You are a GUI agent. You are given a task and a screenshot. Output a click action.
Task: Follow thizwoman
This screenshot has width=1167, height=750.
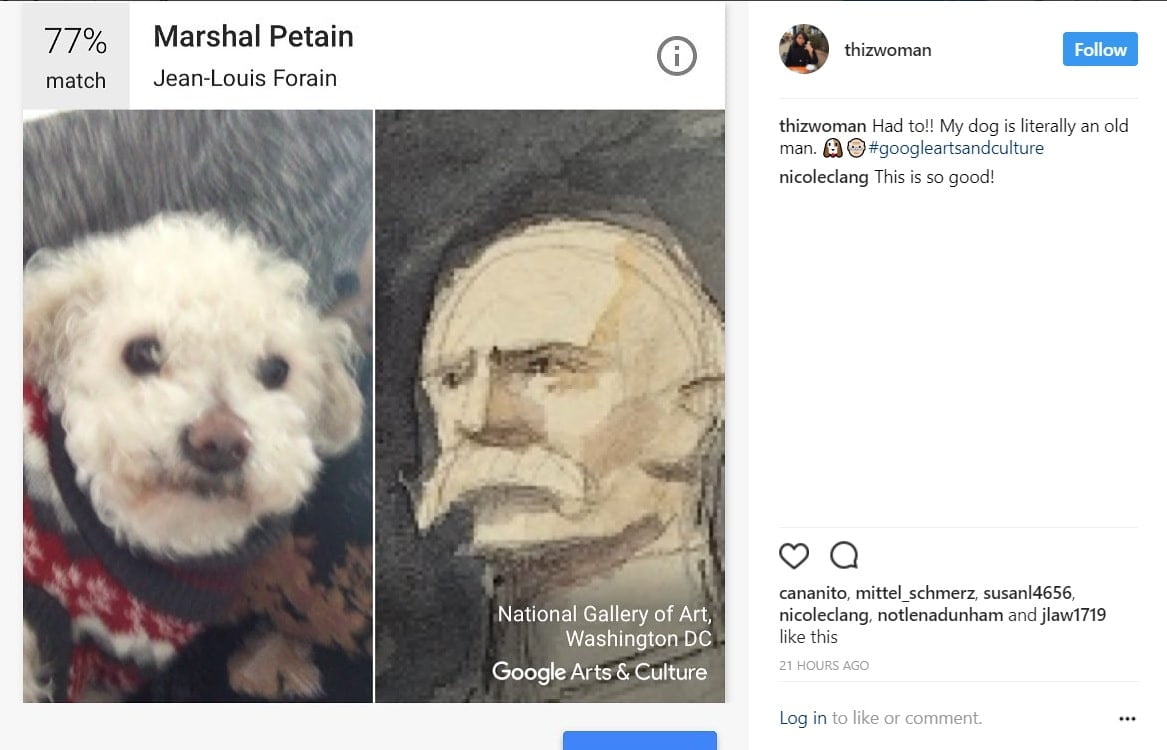pos(1100,49)
